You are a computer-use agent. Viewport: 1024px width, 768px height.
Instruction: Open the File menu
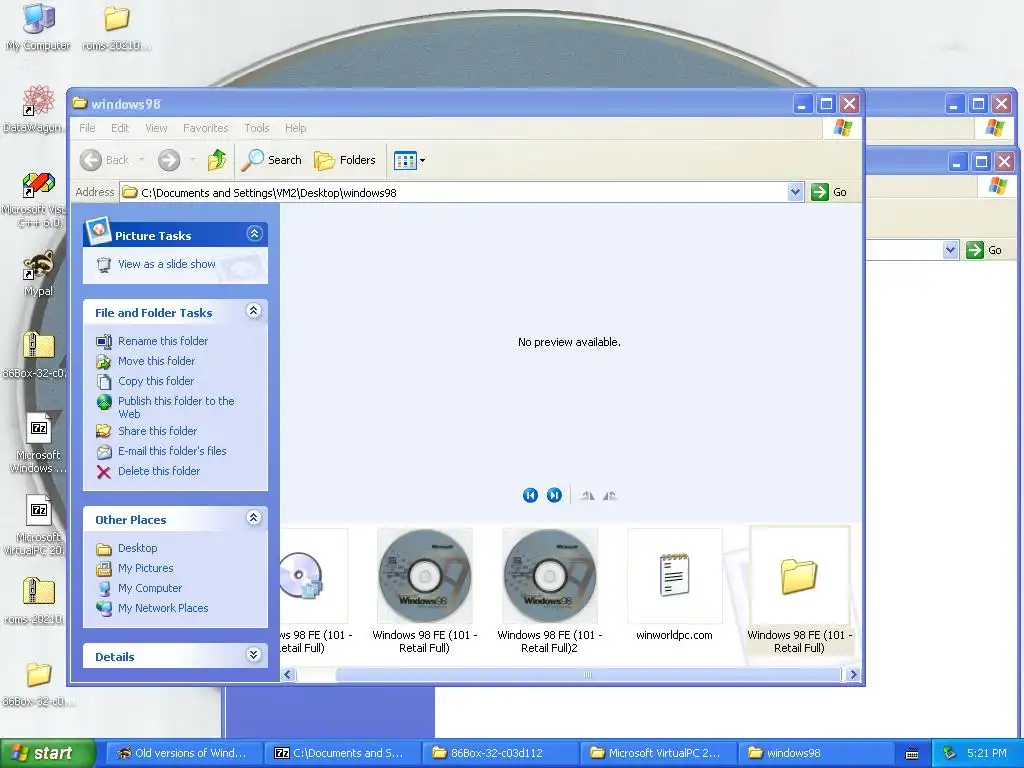pyautogui.click(x=88, y=128)
